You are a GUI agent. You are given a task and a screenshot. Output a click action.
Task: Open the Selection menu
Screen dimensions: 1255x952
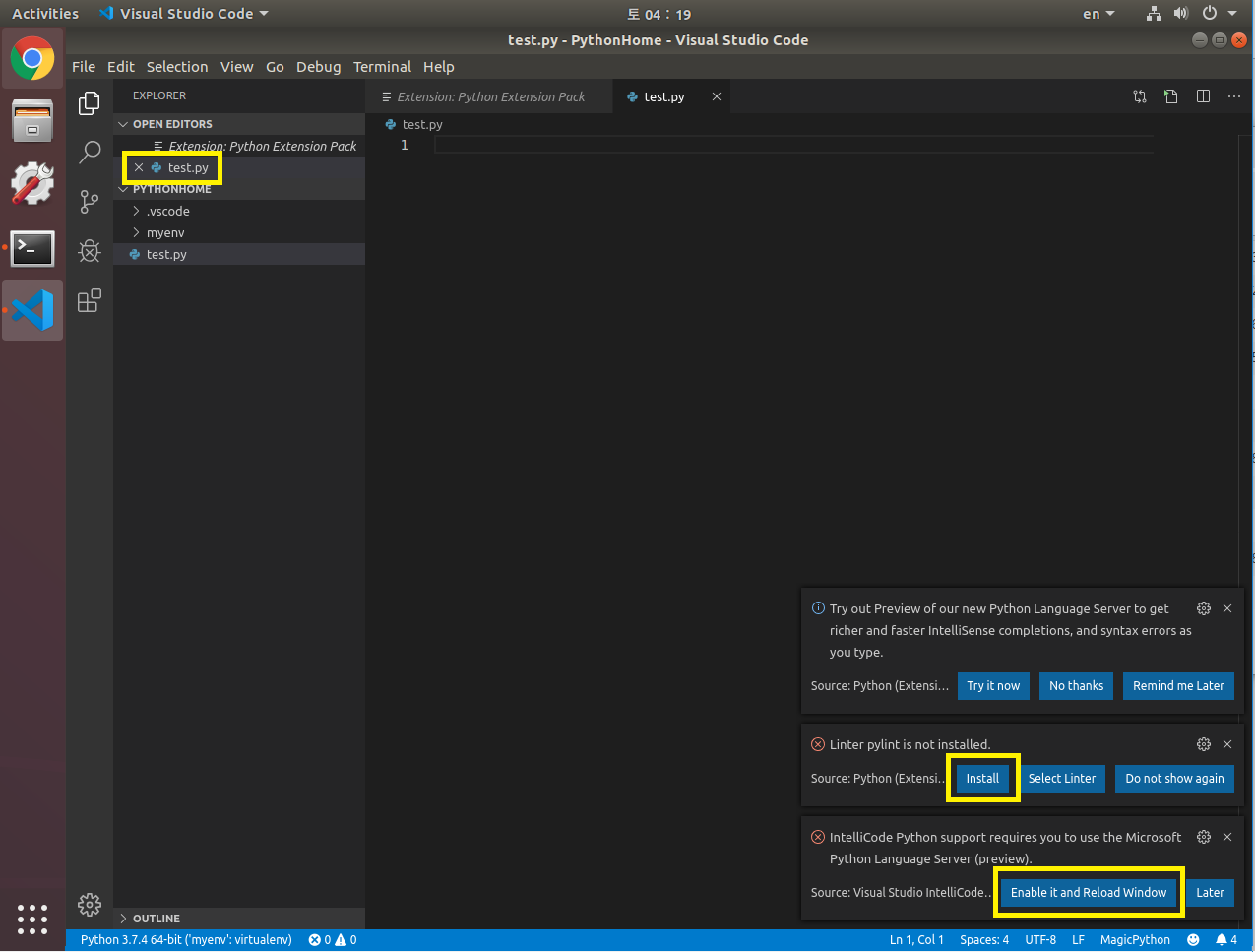[x=177, y=67]
